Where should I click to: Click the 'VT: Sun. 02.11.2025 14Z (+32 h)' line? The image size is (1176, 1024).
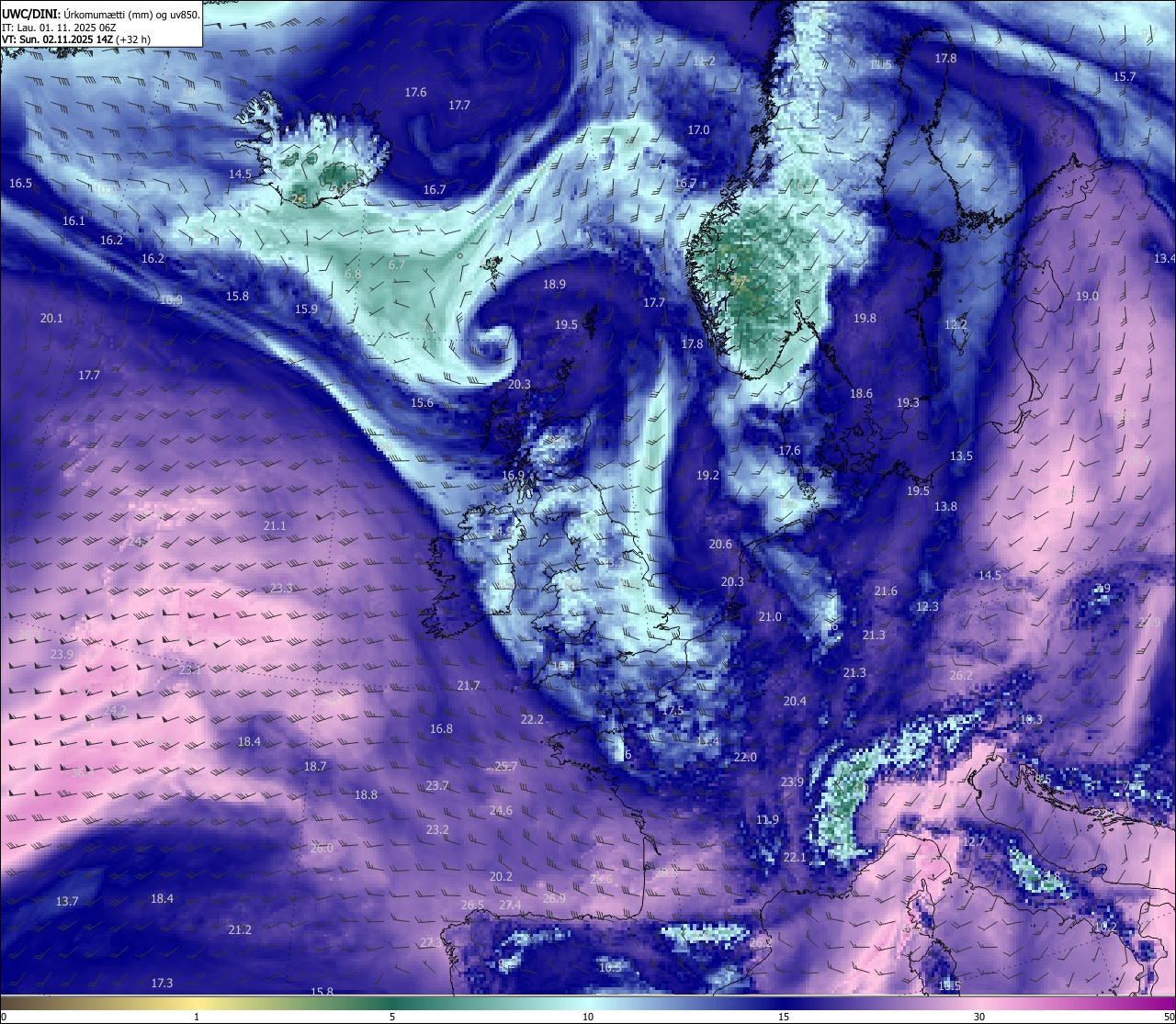pos(76,39)
